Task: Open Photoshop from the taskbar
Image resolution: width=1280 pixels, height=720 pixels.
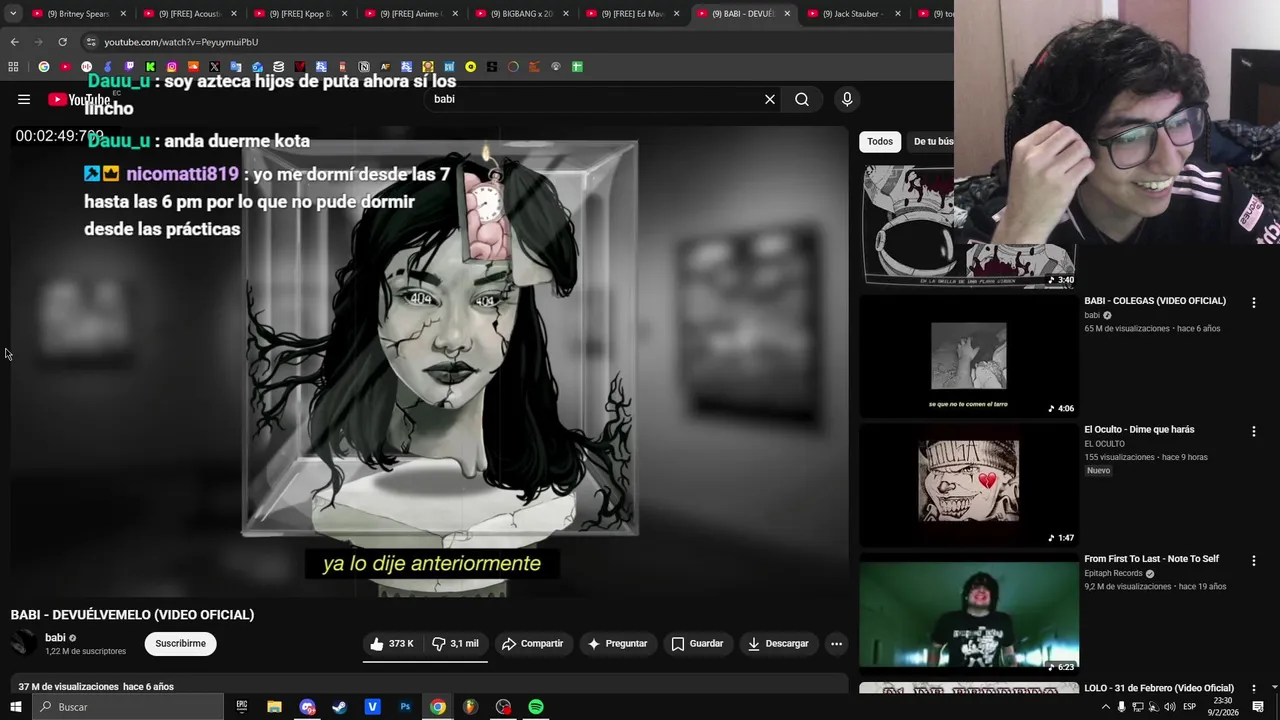Action: pyautogui.click(x=405, y=707)
